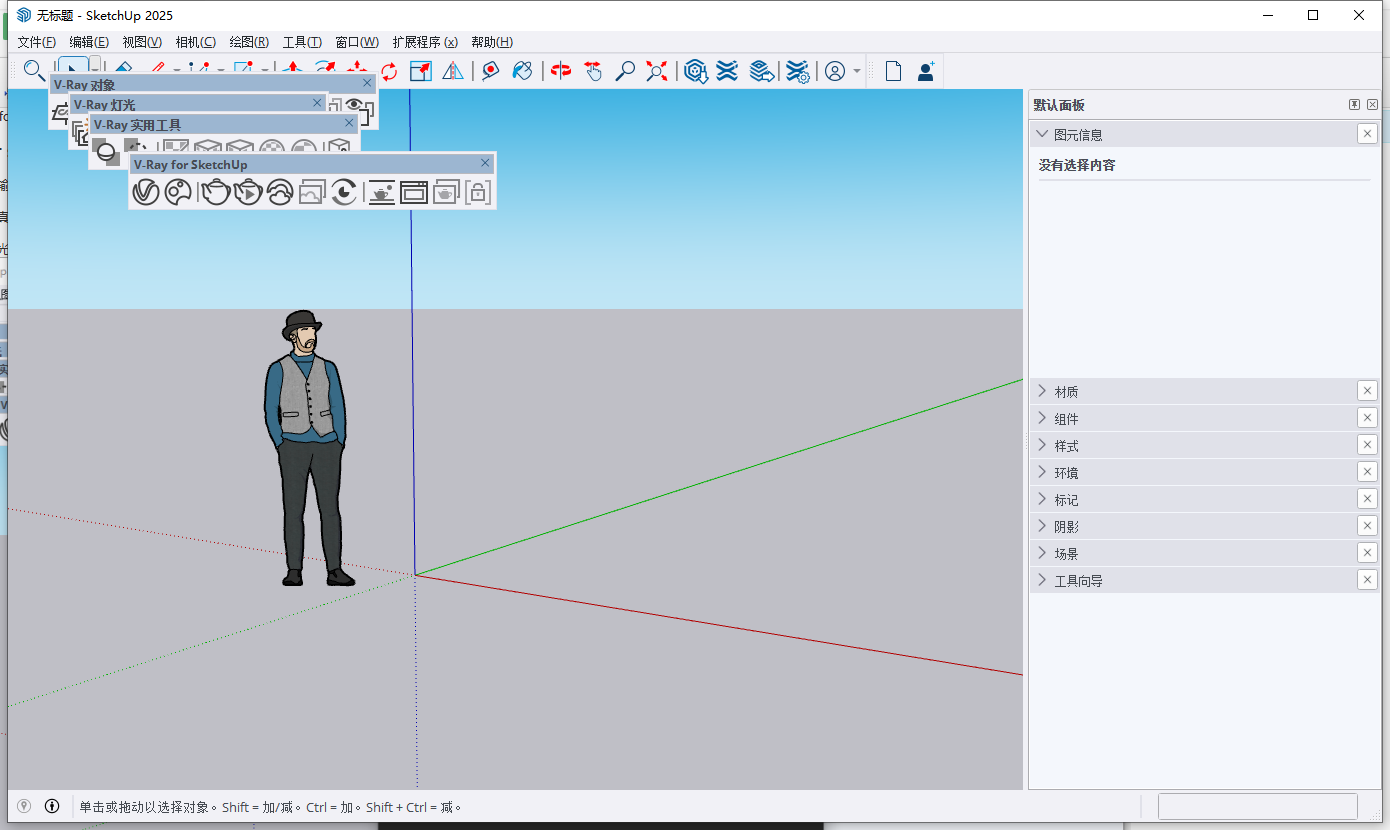Select the Paint Bucket tool
The height and width of the screenshot is (830, 1390).
click(x=522, y=71)
